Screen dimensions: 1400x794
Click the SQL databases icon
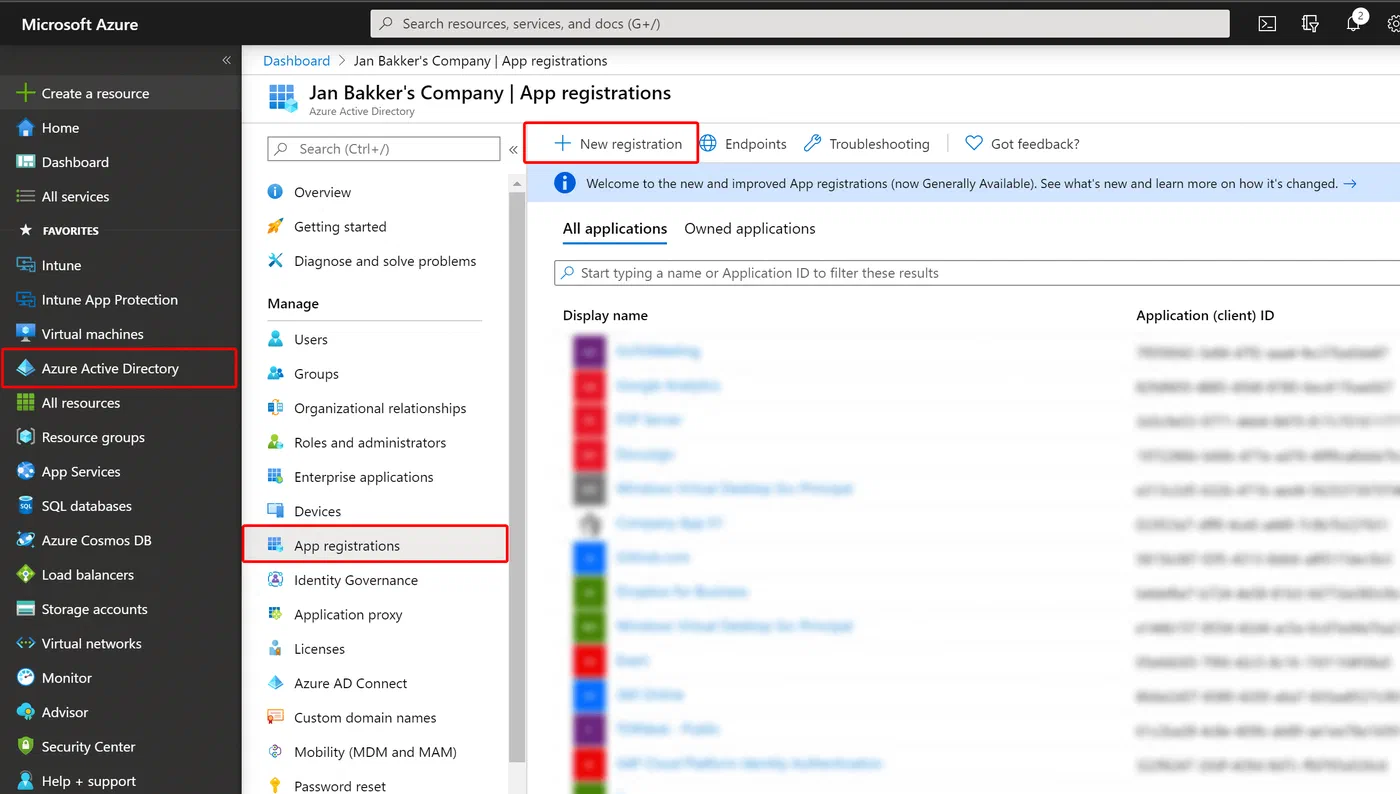point(25,506)
